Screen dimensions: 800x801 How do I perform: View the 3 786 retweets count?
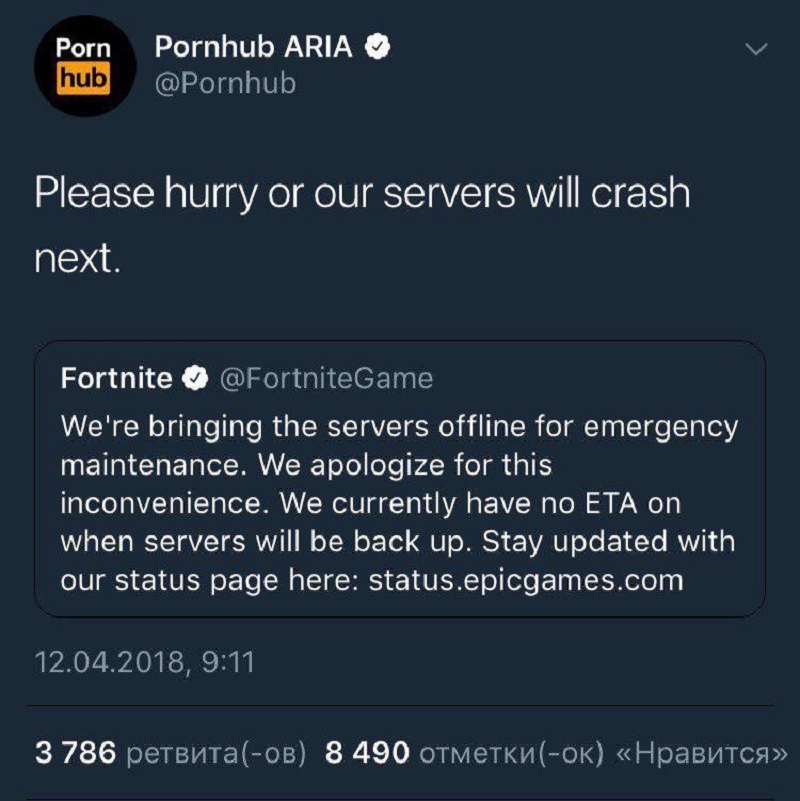click(x=77, y=752)
